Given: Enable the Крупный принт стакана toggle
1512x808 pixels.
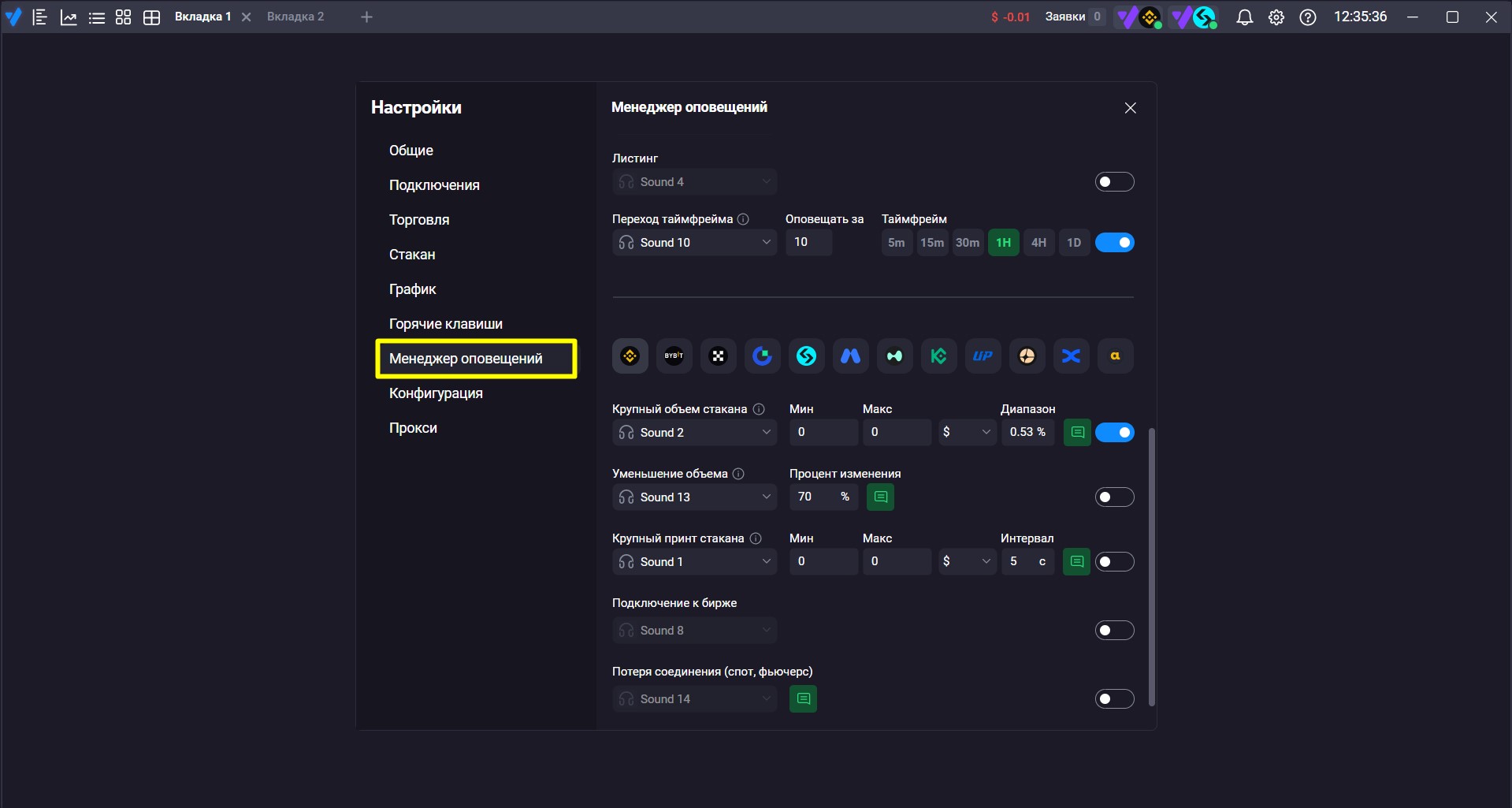Looking at the screenshot, I should coord(1115,562).
